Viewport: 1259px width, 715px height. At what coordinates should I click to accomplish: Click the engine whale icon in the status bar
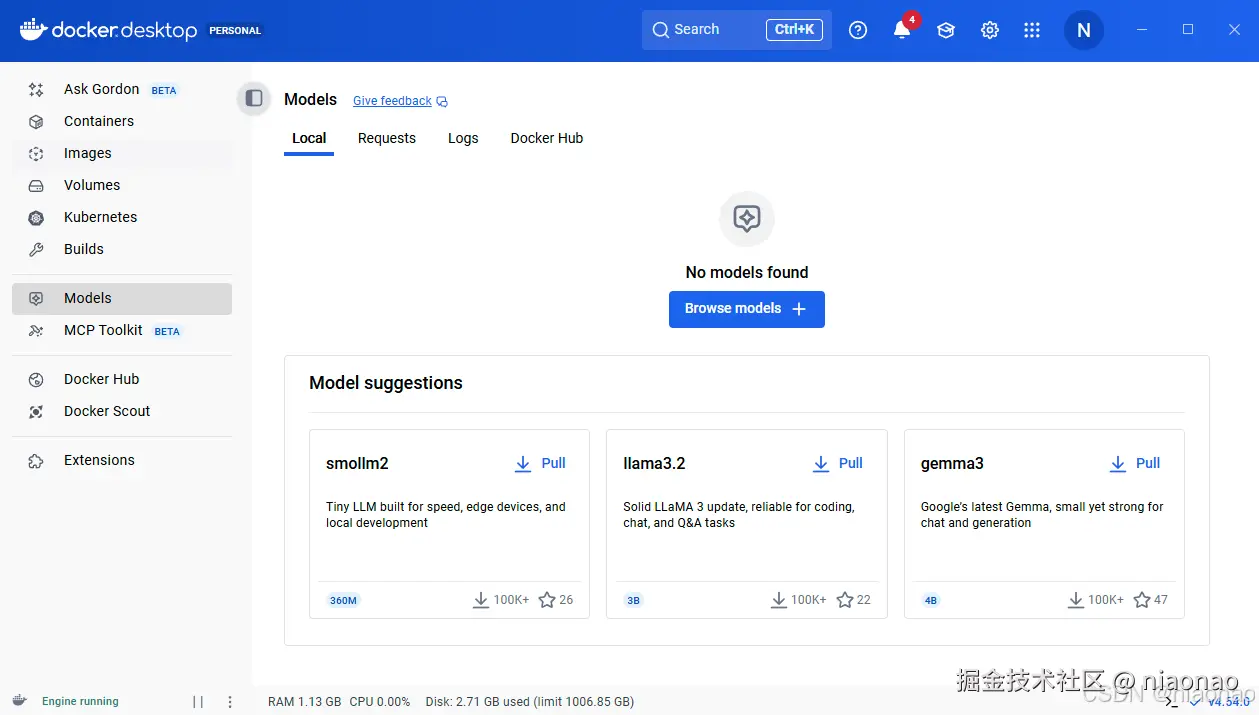20,701
